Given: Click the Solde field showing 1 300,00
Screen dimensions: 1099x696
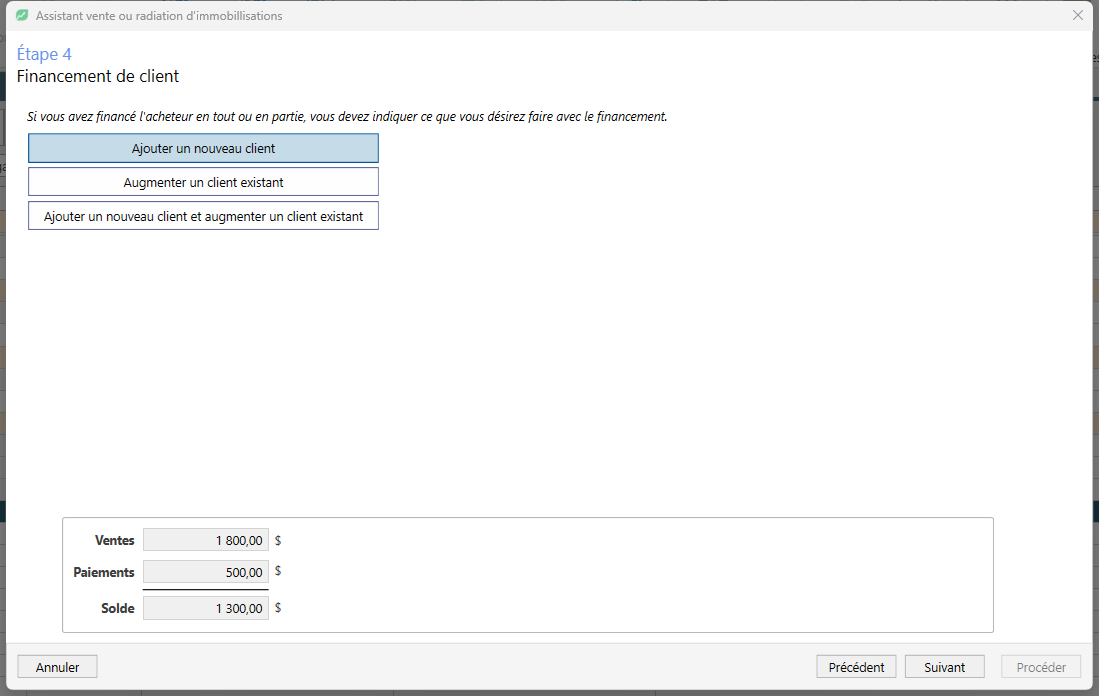Looking at the screenshot, I should coord(206,608).
